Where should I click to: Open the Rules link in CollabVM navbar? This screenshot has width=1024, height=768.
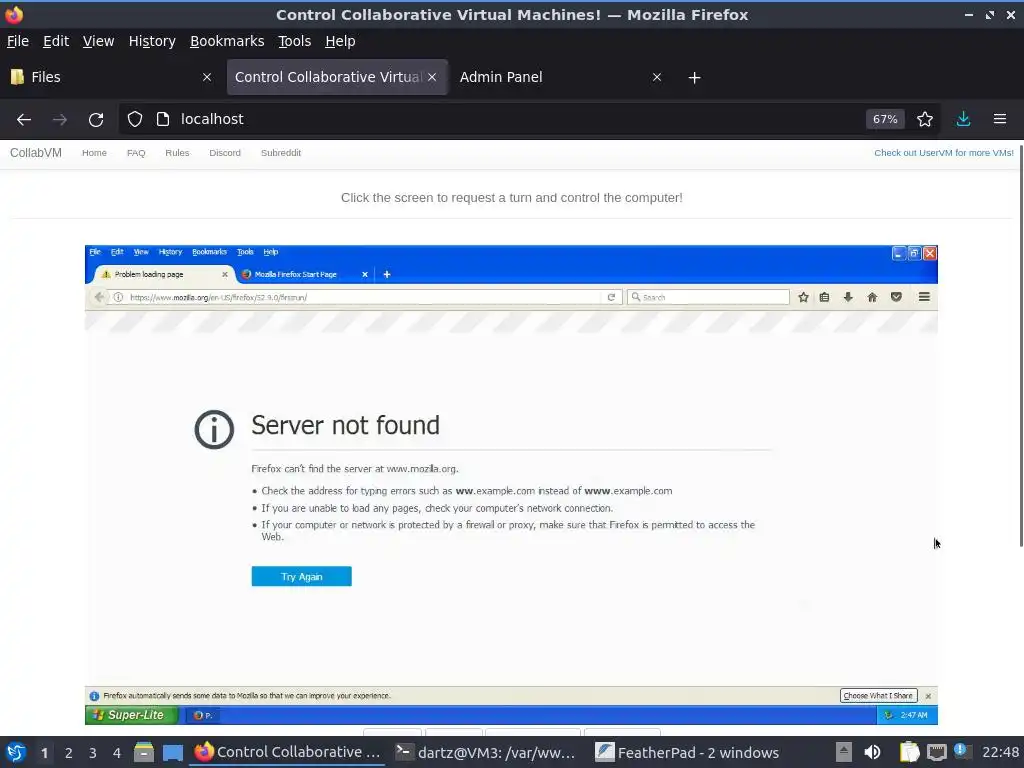pos(177,153)
